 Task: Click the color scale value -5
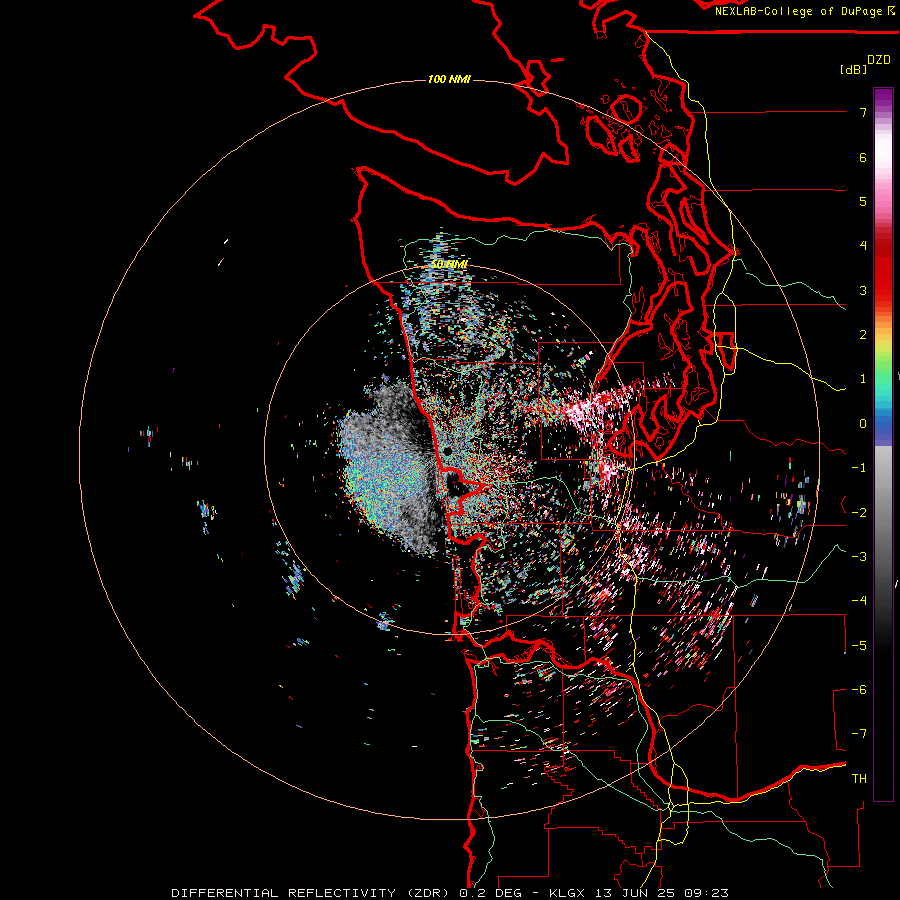click(x=859, y=646)
